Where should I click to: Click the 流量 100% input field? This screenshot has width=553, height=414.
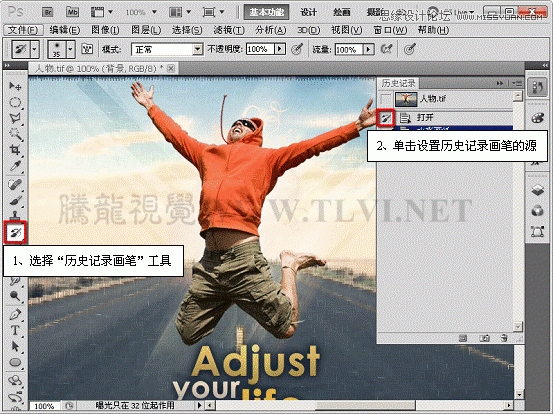pyautogui.click(x=349, y=49)
